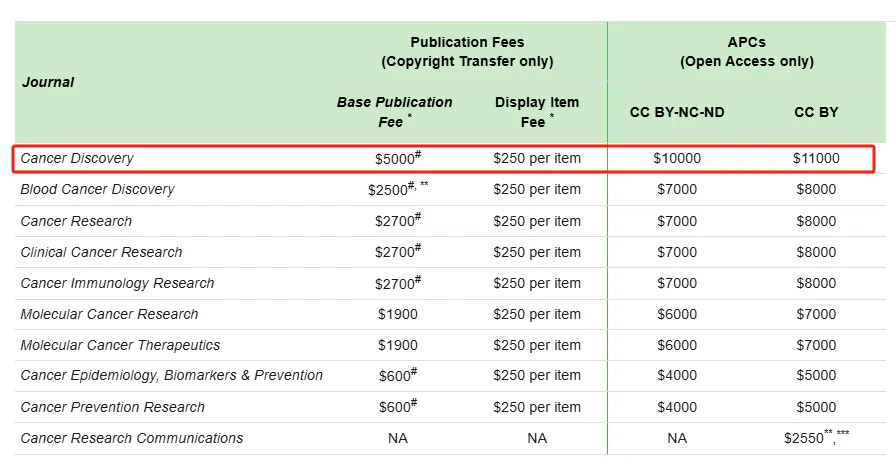This screenshot has height=462, width=896.
Task: Click the $11000 CC BY price cell
Action: coord(816,158)
